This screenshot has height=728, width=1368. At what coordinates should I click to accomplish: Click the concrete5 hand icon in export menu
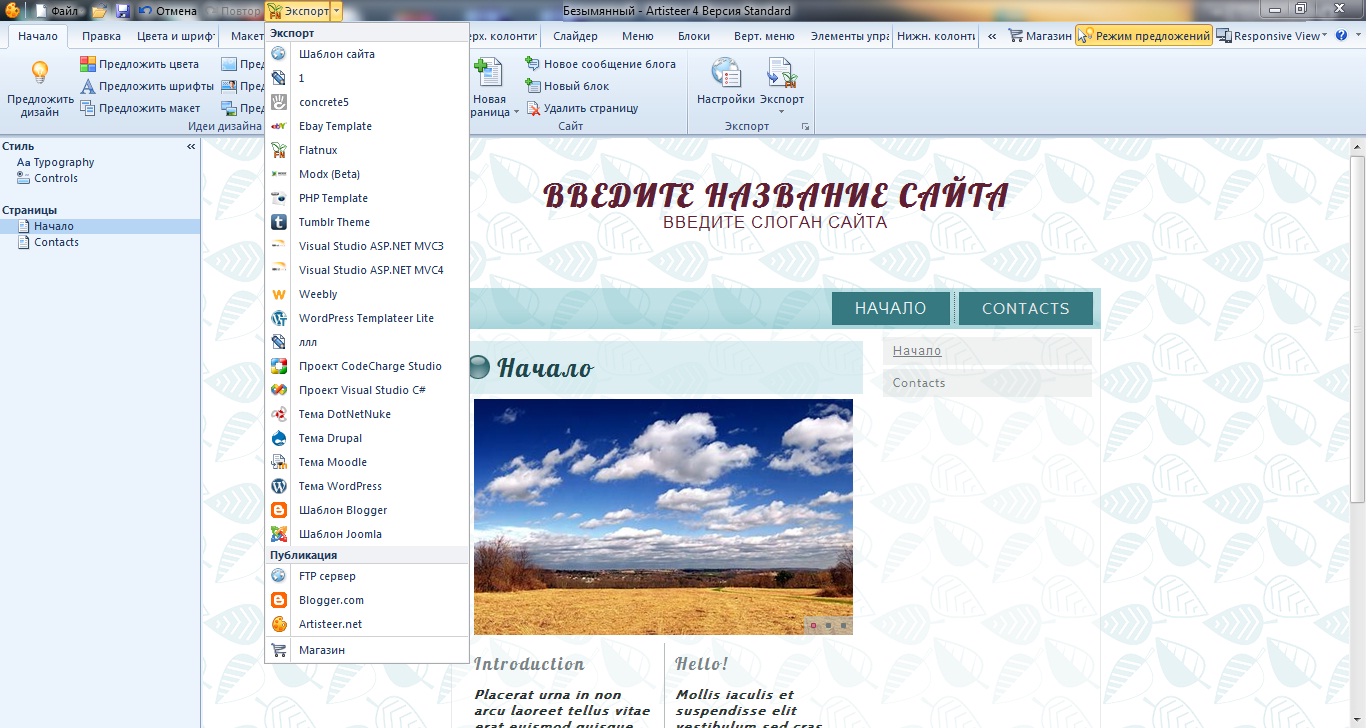[279, 102]
